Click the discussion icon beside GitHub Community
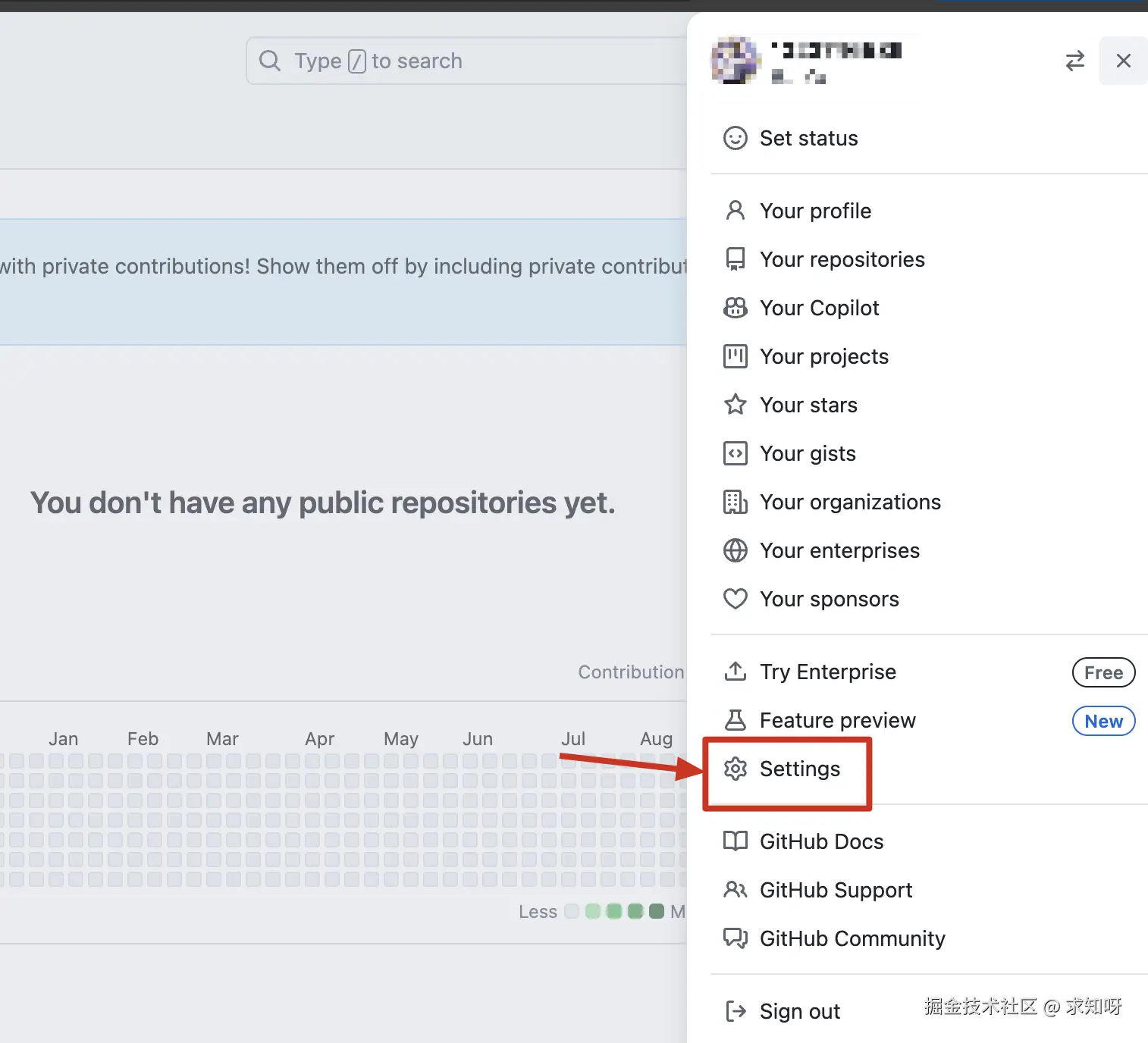1148x1043 pixels. click(x=735, y=938)
